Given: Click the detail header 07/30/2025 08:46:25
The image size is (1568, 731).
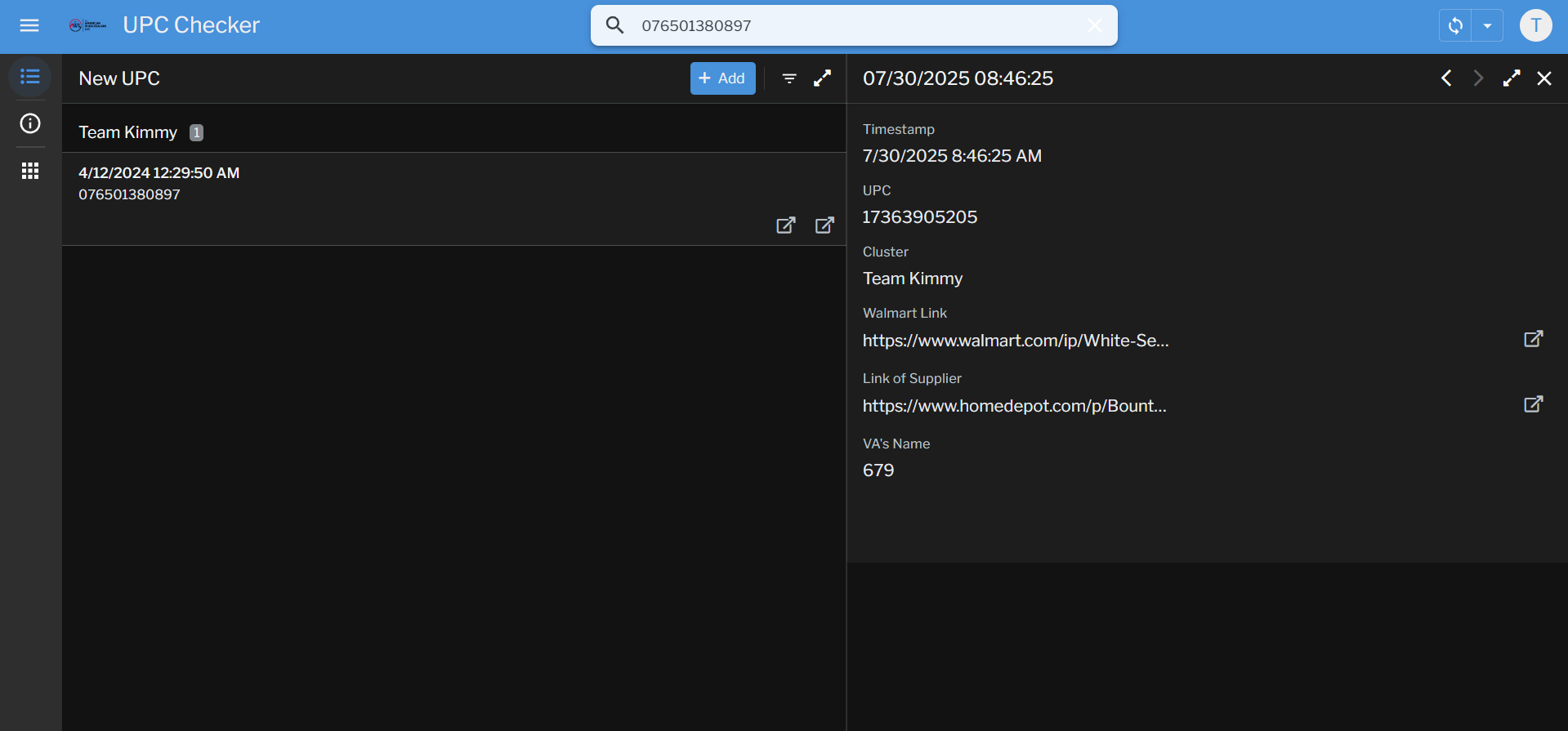Looking at the screenshot, I should [958, 78].
